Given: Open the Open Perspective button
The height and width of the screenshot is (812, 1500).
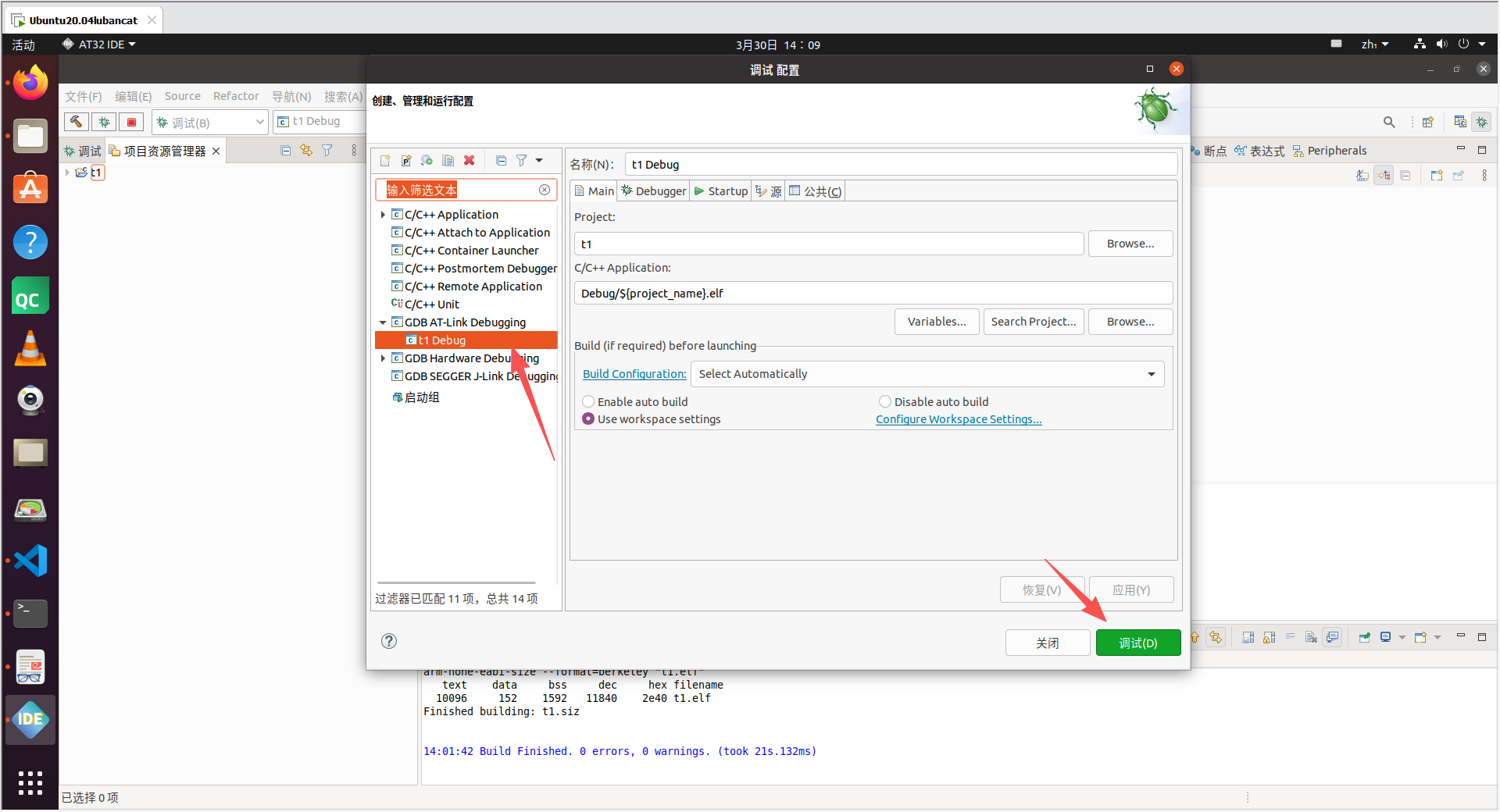Looking at the screenshot, I should (x=1428, y=122).
